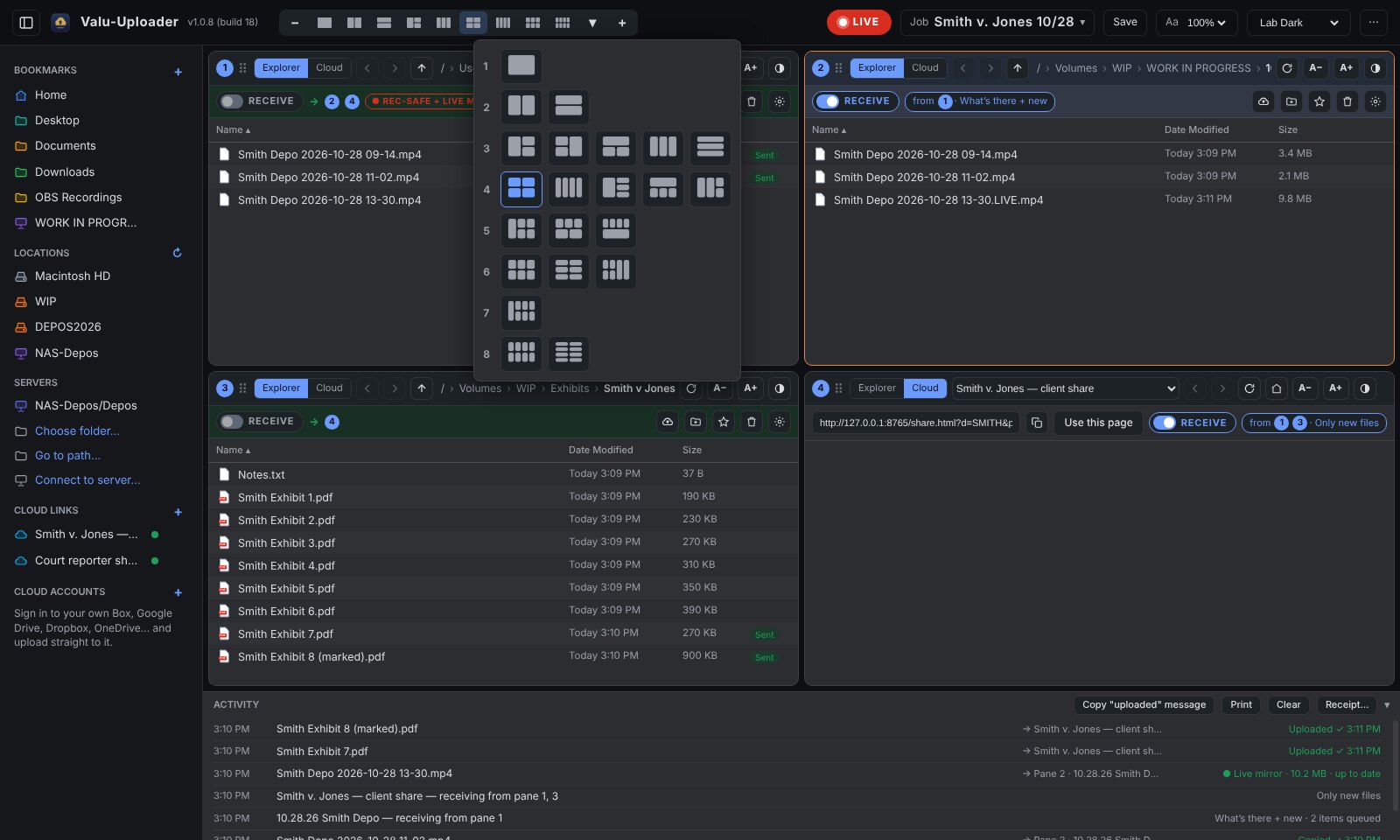Copy the share URL in pane 4
Viewport: 1400px width, 840px height.
(1037, 423)
